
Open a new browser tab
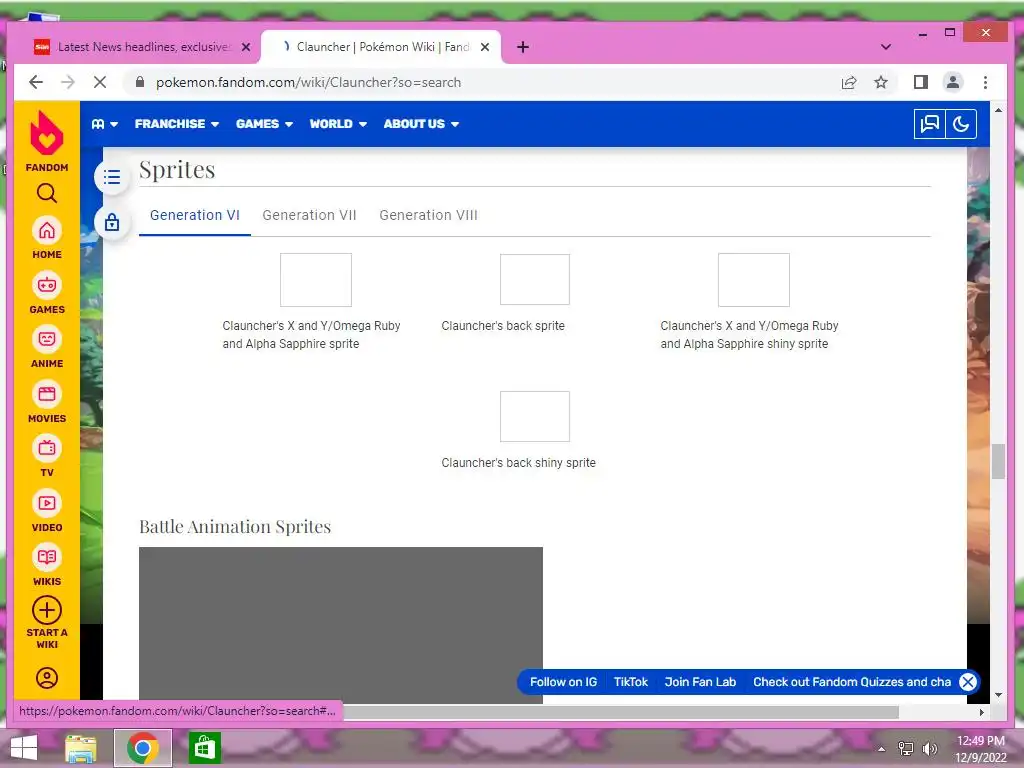522,47
